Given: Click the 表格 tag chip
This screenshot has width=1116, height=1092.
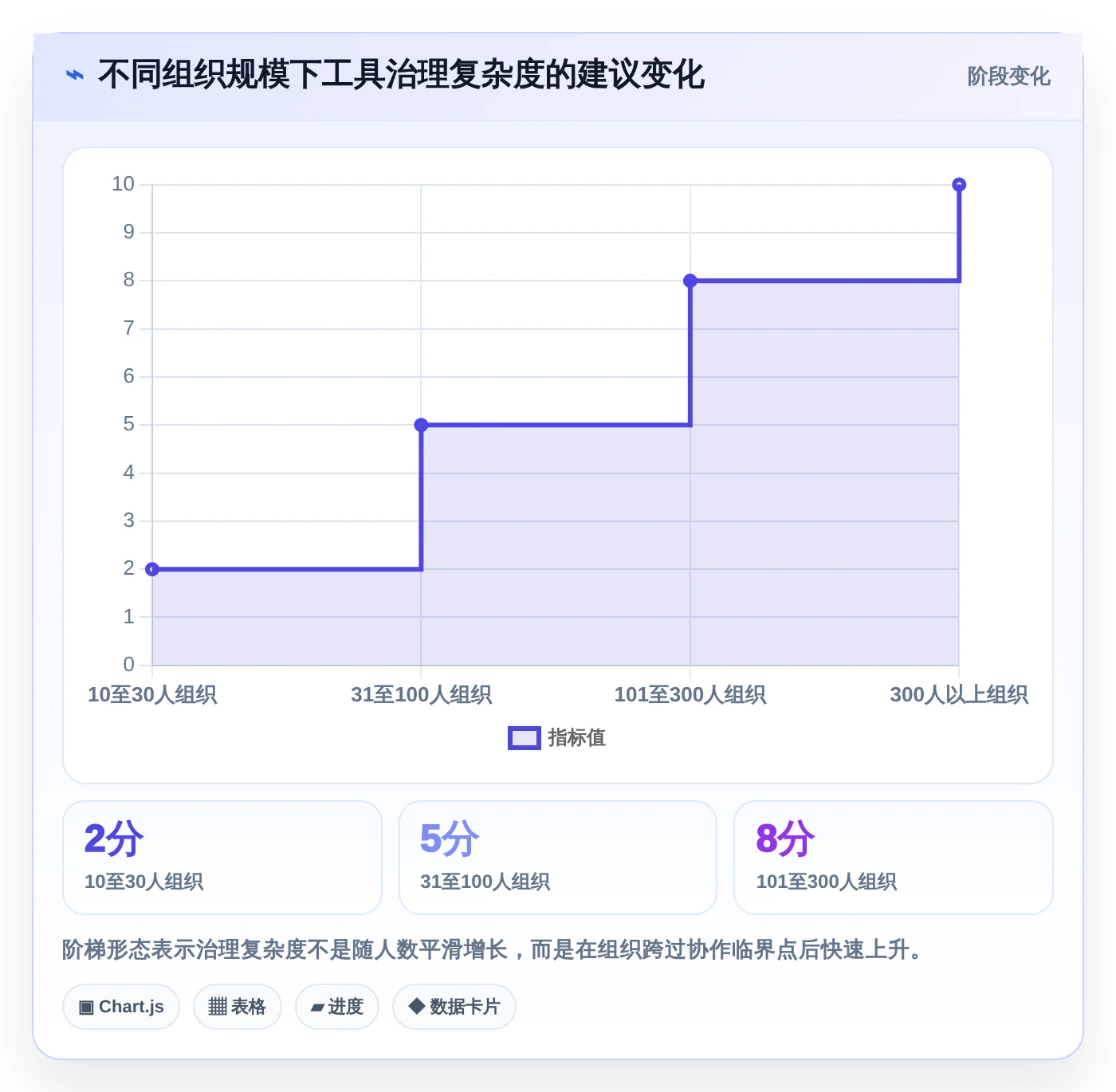Looking at the screenshot, I should 237,1007.
